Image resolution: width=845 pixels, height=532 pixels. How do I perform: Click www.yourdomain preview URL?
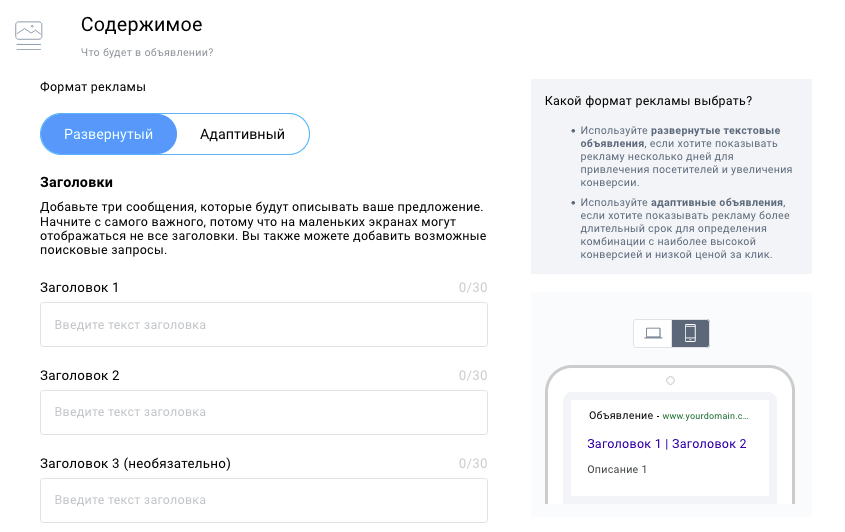(705, 416)
